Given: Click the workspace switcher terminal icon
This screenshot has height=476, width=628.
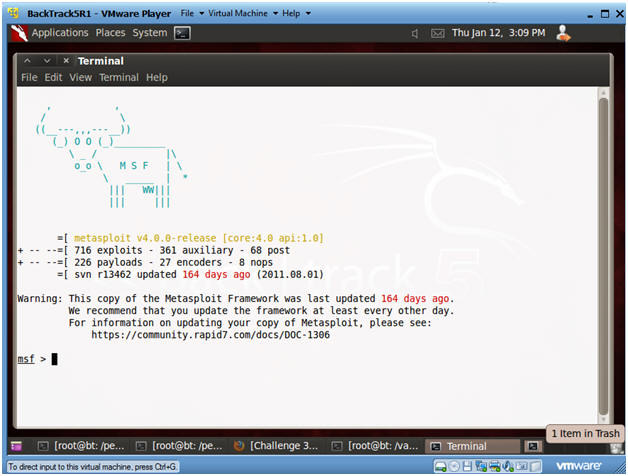Looking at the screenshot, I should click(533, 446).
